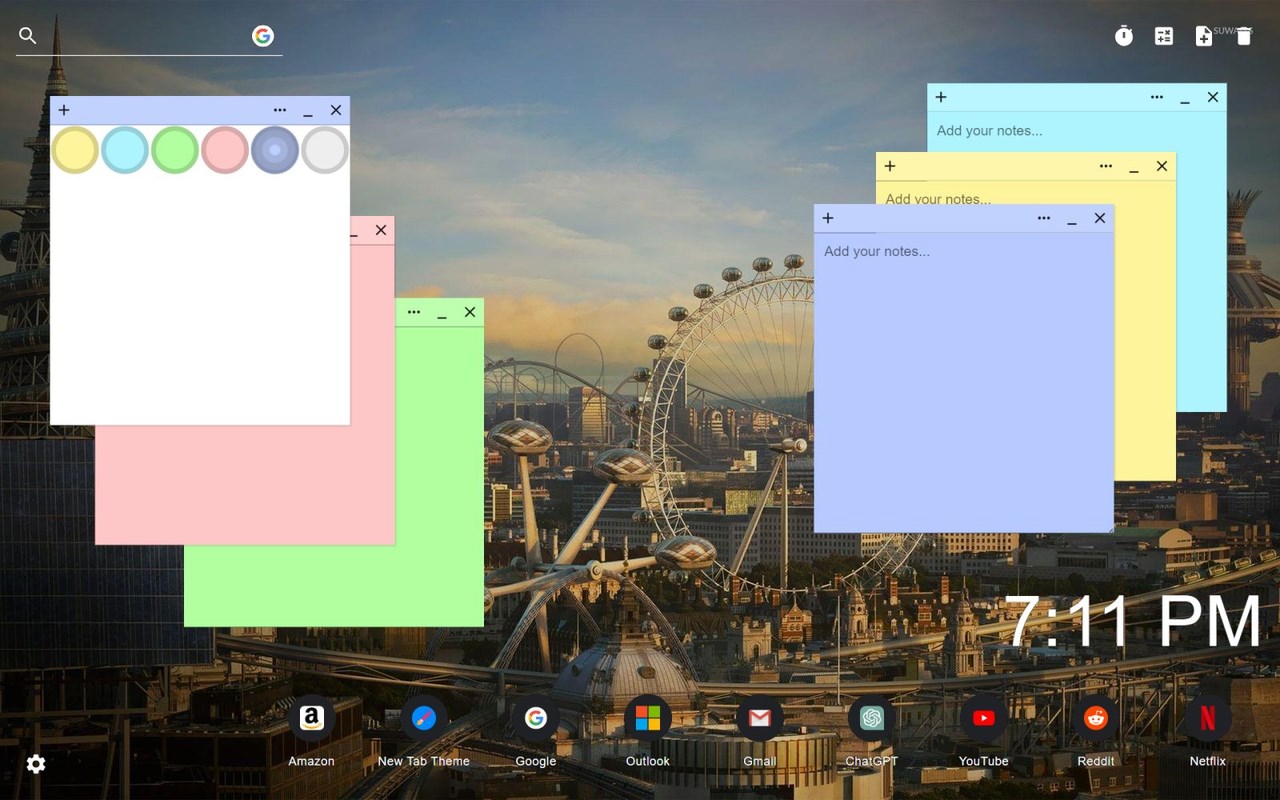Open the three-dot menu on the cyan note
The height and width of the screenshot is (800, 1280).
[x=1157, y=97]
